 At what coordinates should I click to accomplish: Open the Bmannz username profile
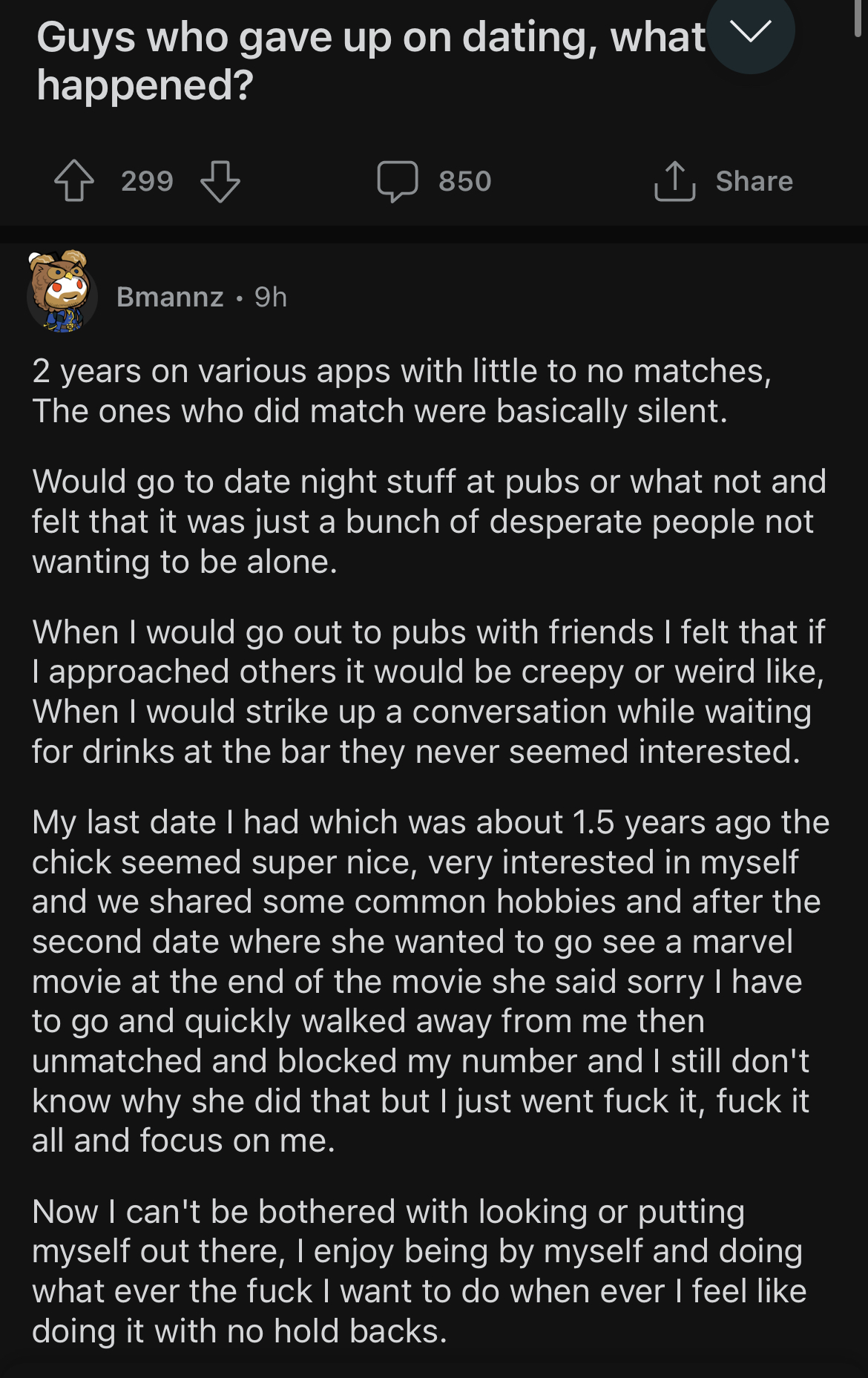(170, 297)
